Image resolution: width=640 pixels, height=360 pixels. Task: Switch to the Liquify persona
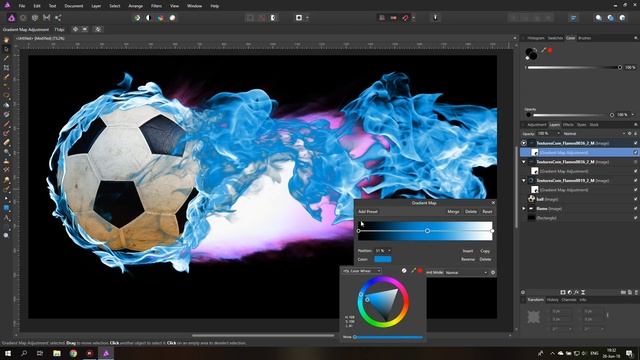23,18
